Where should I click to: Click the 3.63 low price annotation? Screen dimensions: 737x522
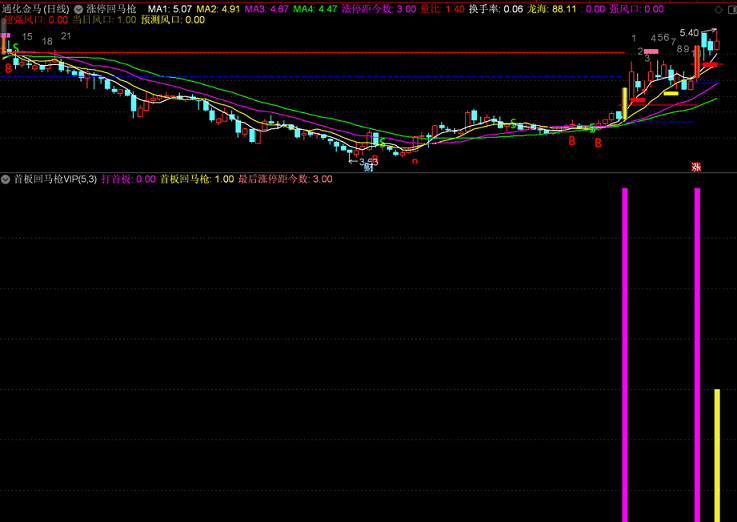pyautogui.click(x=368, y=162)
